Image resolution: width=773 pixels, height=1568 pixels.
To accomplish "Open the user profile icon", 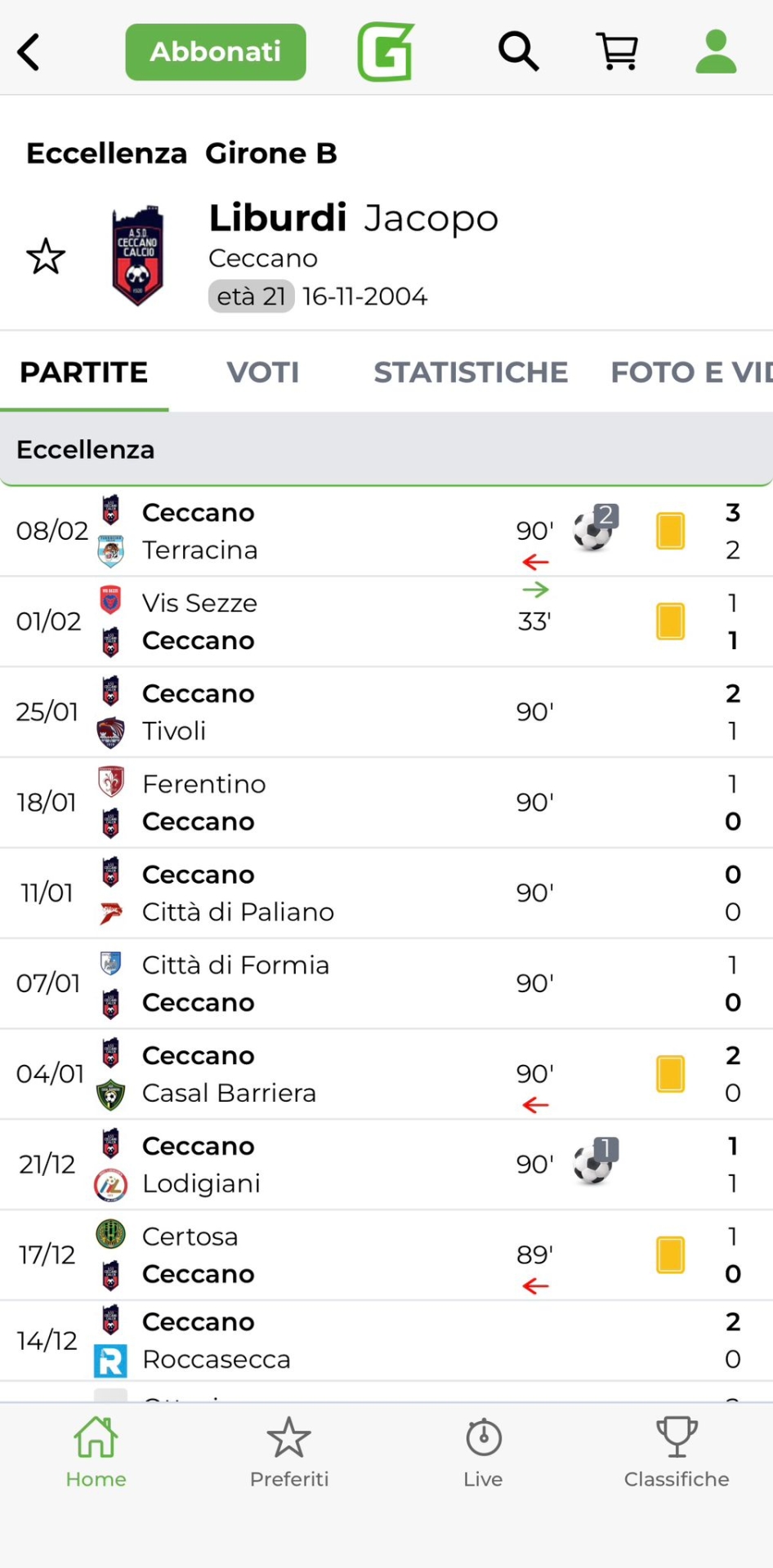I will [x=716, y=52].
